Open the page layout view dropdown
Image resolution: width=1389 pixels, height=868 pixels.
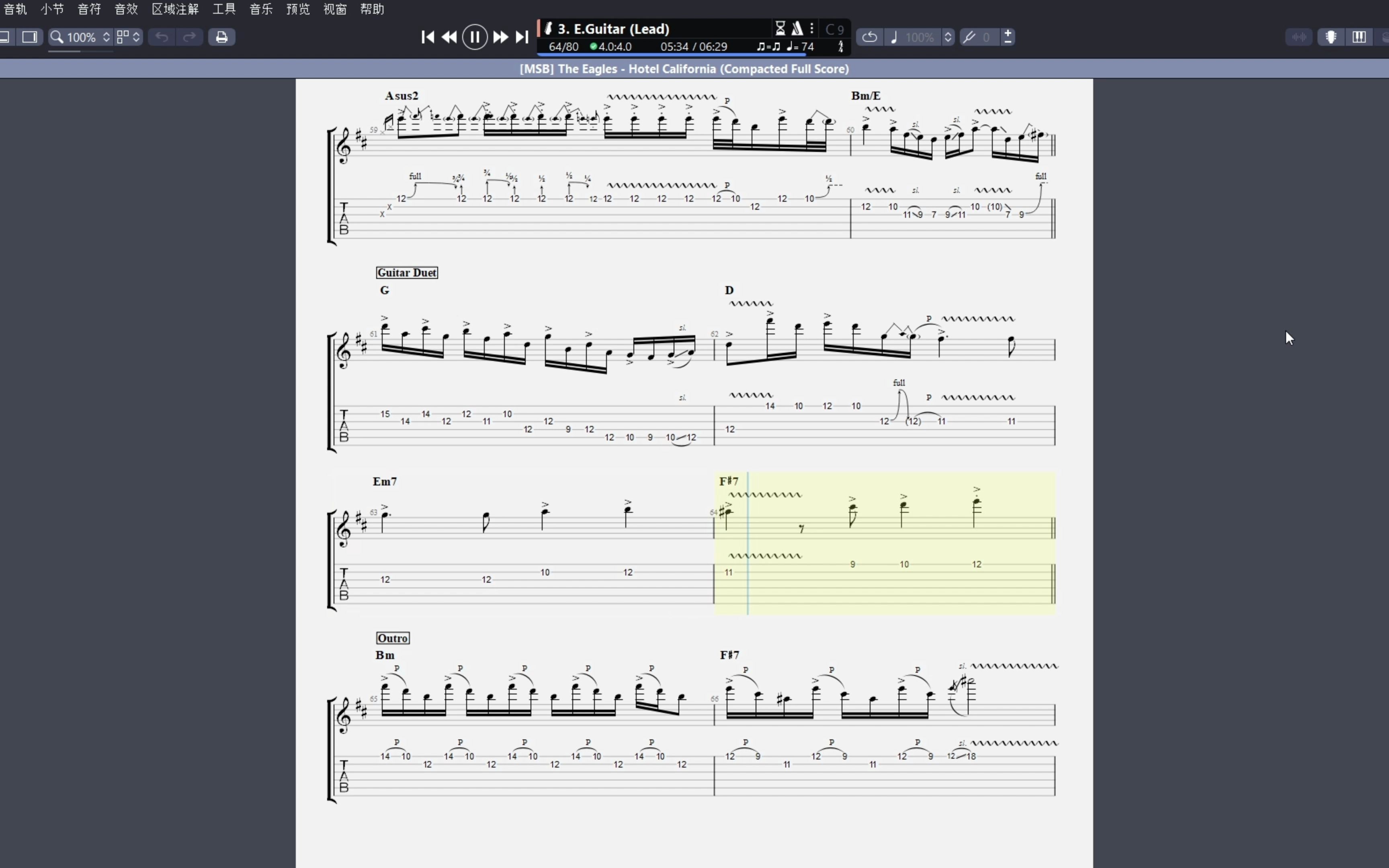(x=129, y=37)
